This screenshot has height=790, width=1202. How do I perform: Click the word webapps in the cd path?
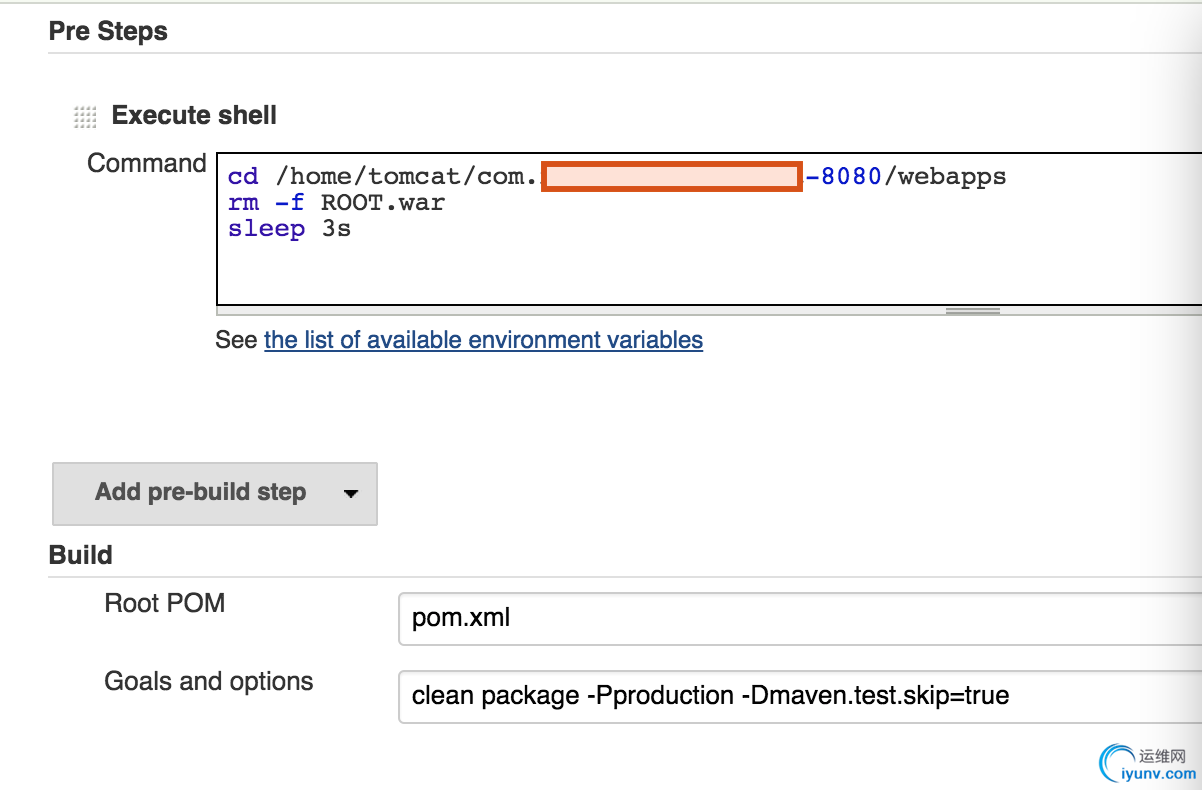pos(952,177)
